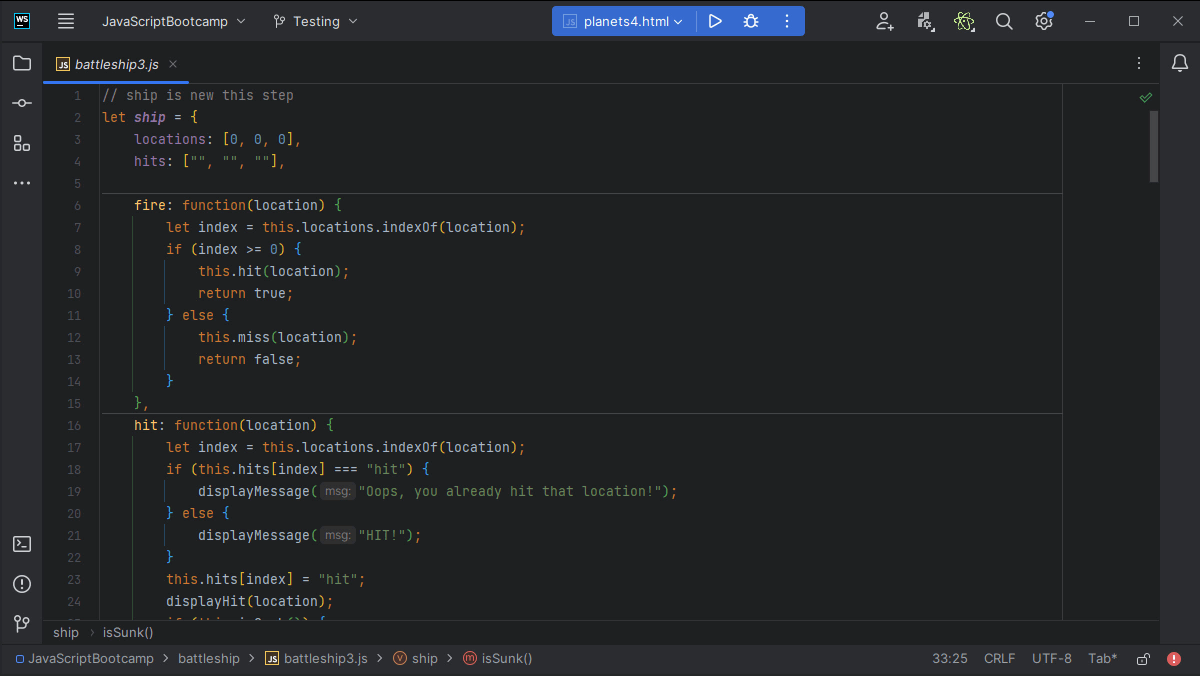Open the main hamburger menu
Viewport: 1200px width, 676px height.
[66, 21]
